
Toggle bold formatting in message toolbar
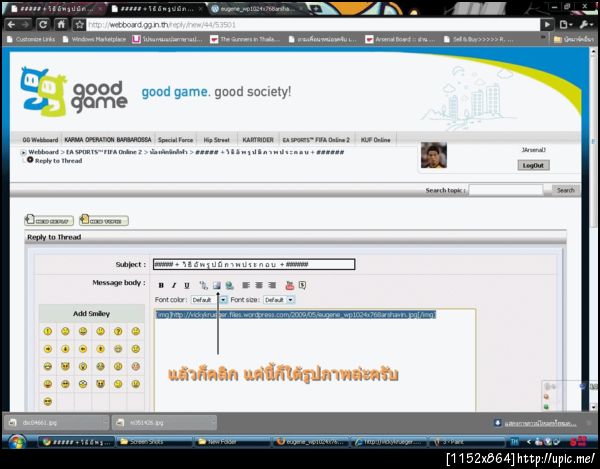(x=161, y=285)
